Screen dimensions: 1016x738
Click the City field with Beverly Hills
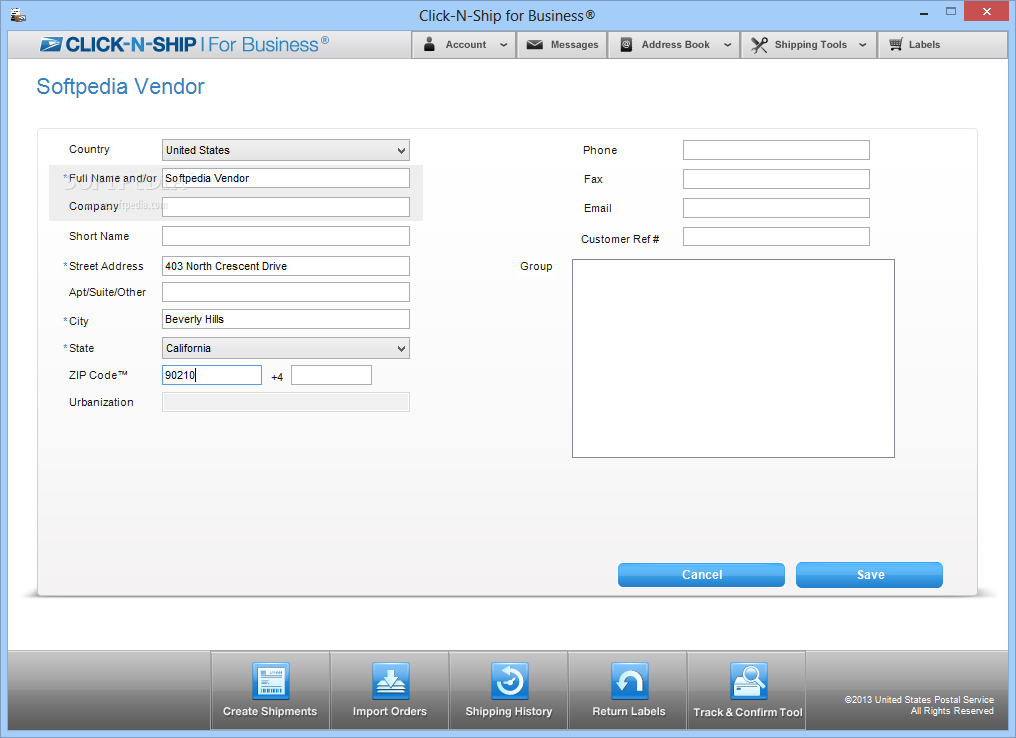(286, 319)
